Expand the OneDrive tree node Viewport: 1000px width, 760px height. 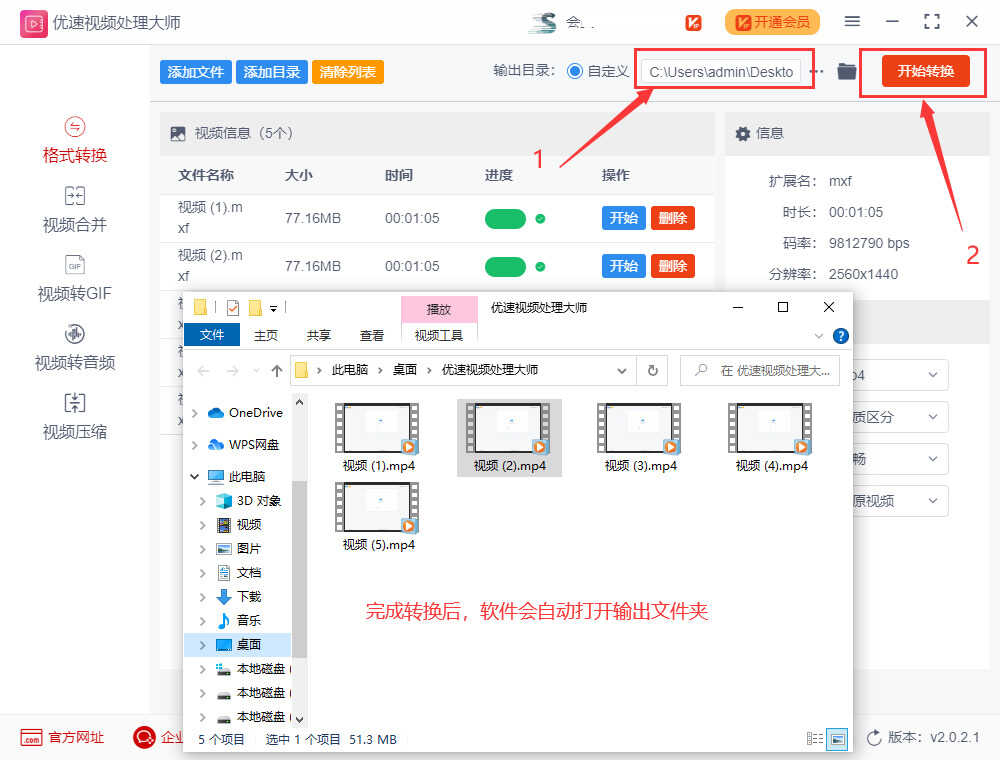coord(194,413)
